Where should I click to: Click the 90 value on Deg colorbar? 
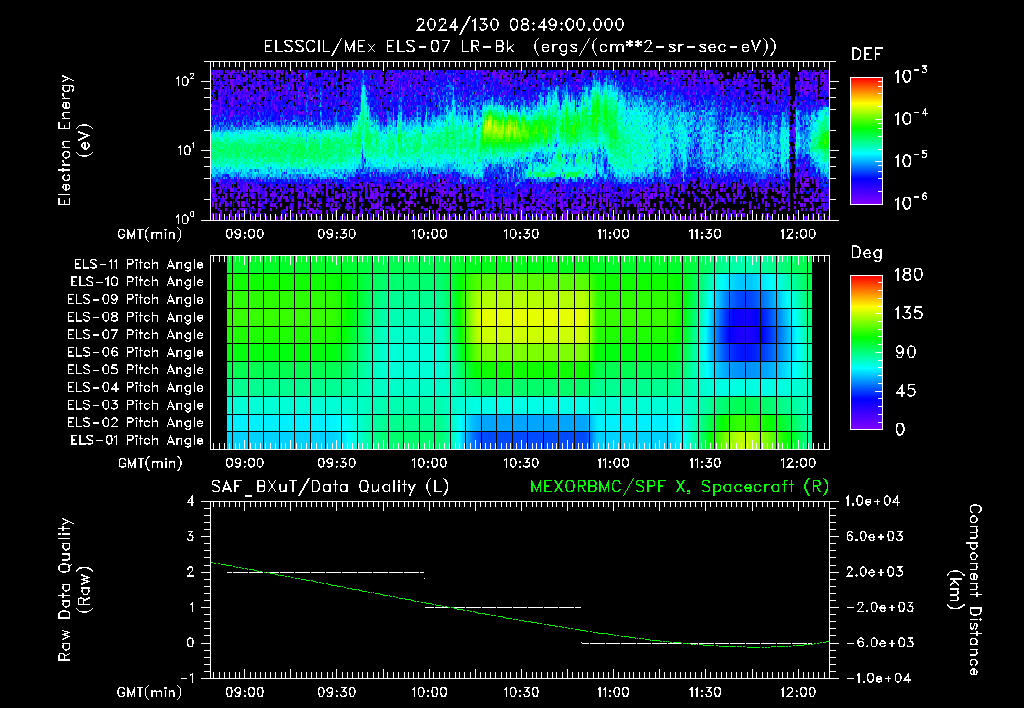click(906, 352)
